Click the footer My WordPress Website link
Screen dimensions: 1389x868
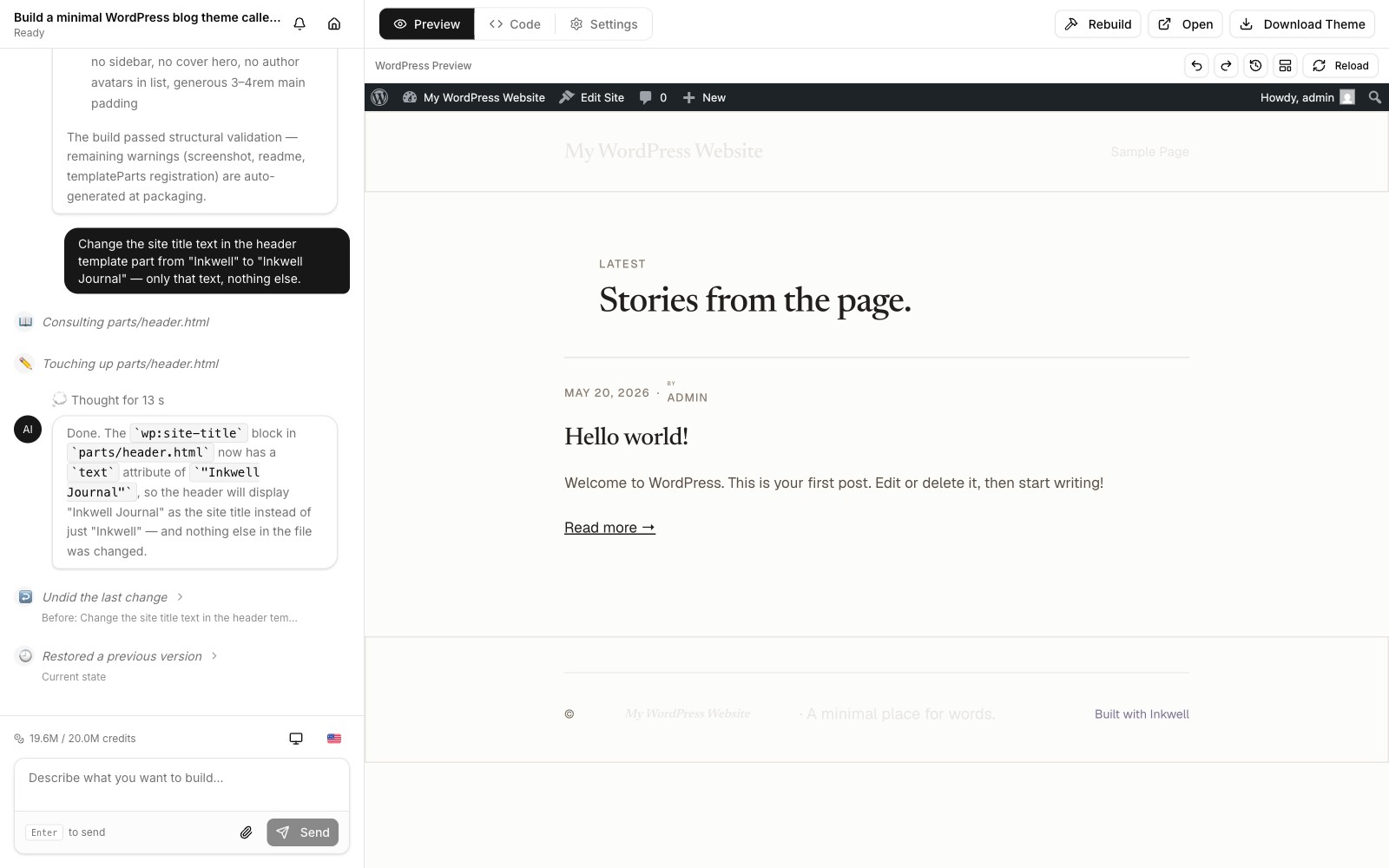click(x=688, y=713)
